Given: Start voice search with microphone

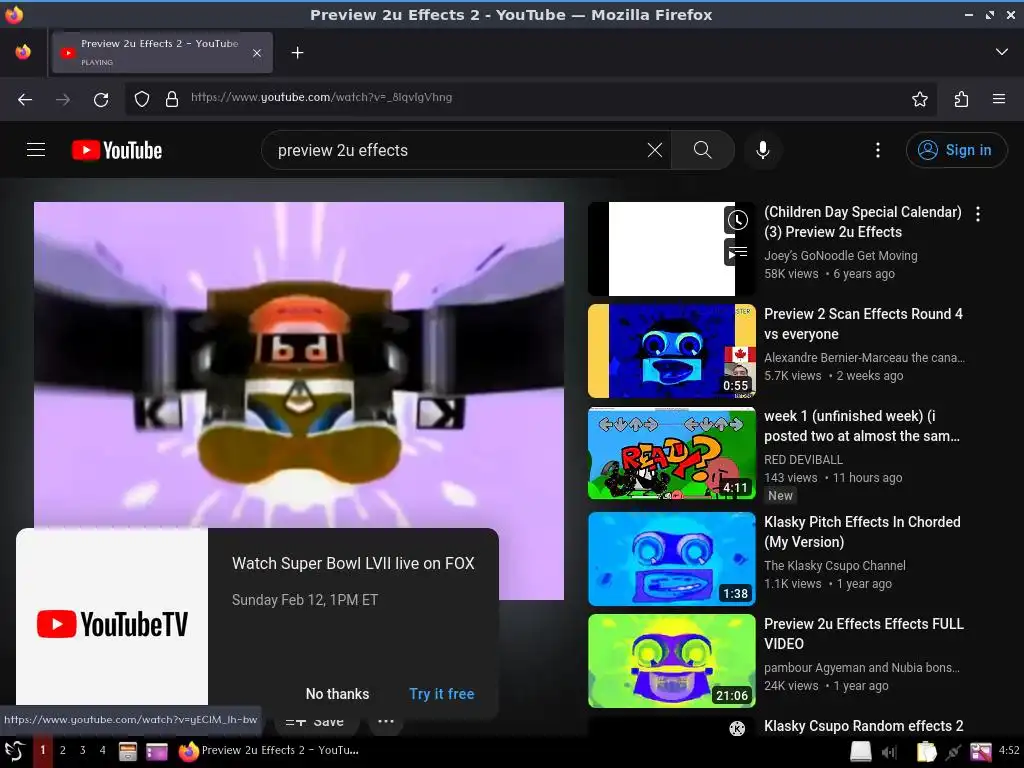Looking at the screenshot, I should (762, 150).
